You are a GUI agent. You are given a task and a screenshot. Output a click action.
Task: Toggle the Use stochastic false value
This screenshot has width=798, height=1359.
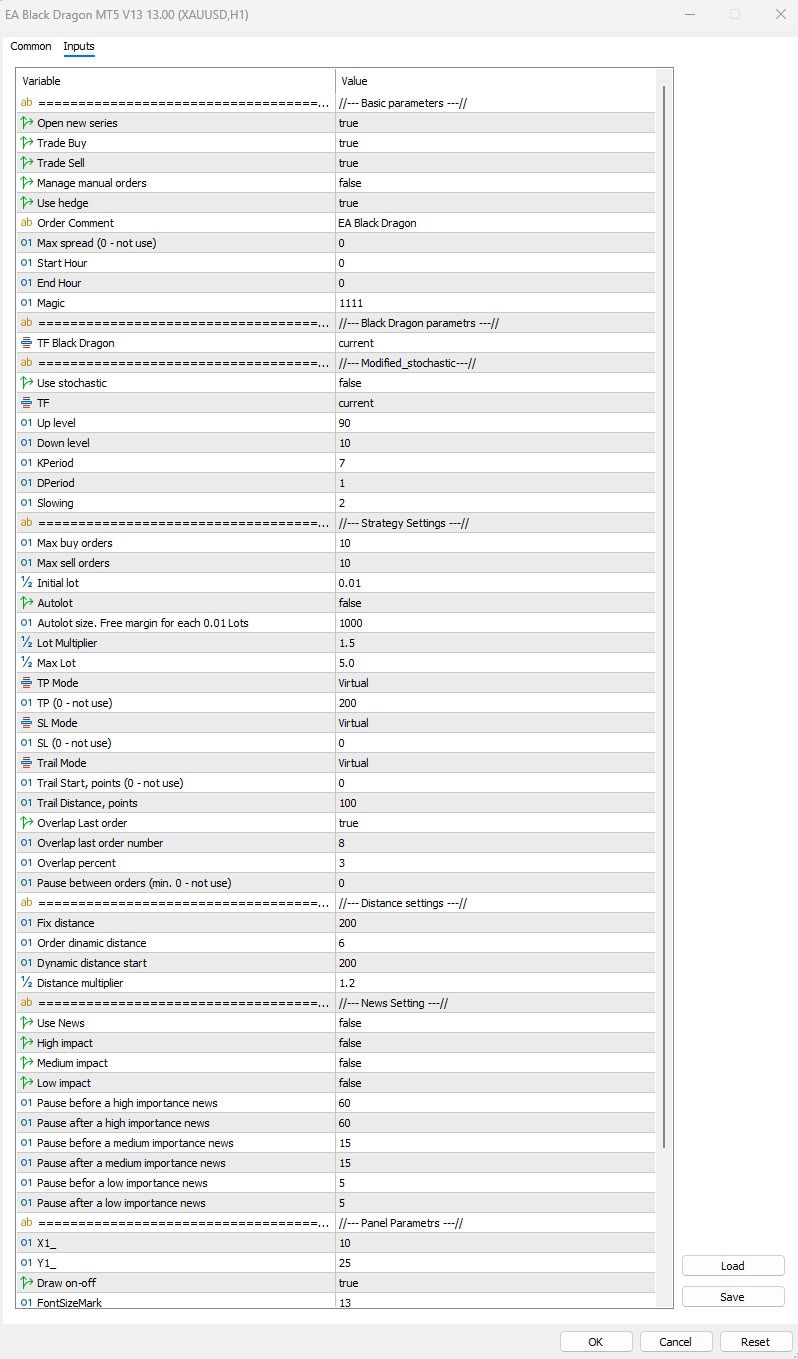click(495, 383)
